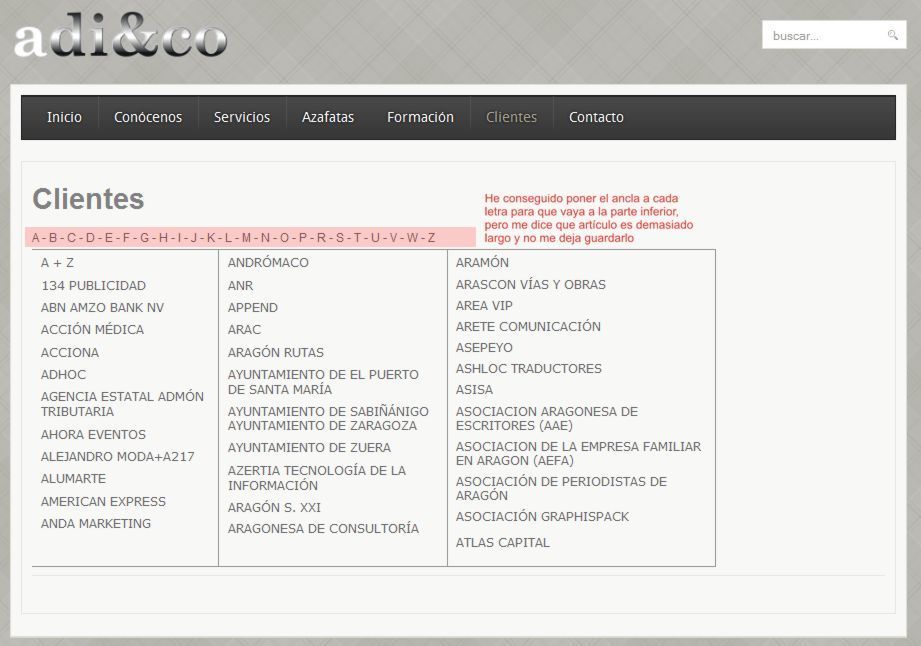Screen dimensions: 921x646
Task: Click ARAGONESA DE CONSULTORÍA entry
Action: (x=324, y=529)
